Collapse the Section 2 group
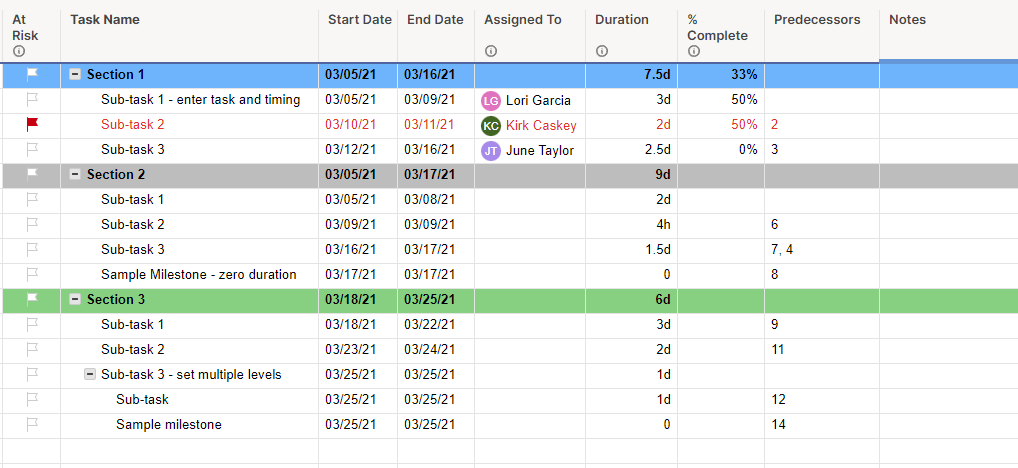The width and height of the screenshot is (1018, 468). pyautogui.click(x=75, y=175)
